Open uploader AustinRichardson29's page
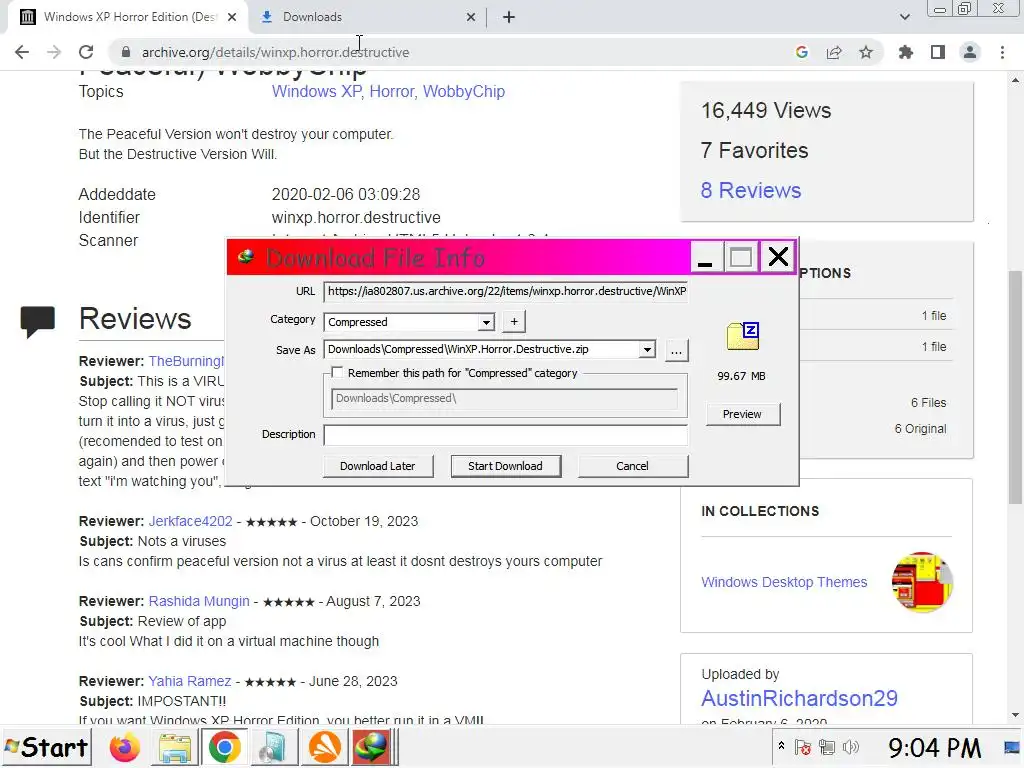The height and width of the screenshot is (768, 1024). tap(799, 698)
